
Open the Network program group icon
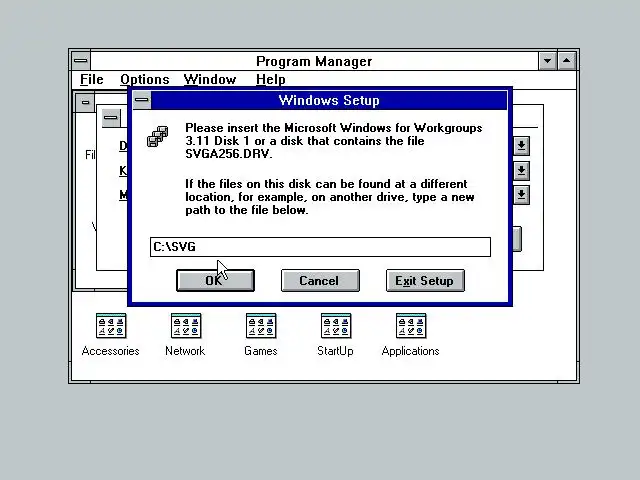tap(186, 326)
